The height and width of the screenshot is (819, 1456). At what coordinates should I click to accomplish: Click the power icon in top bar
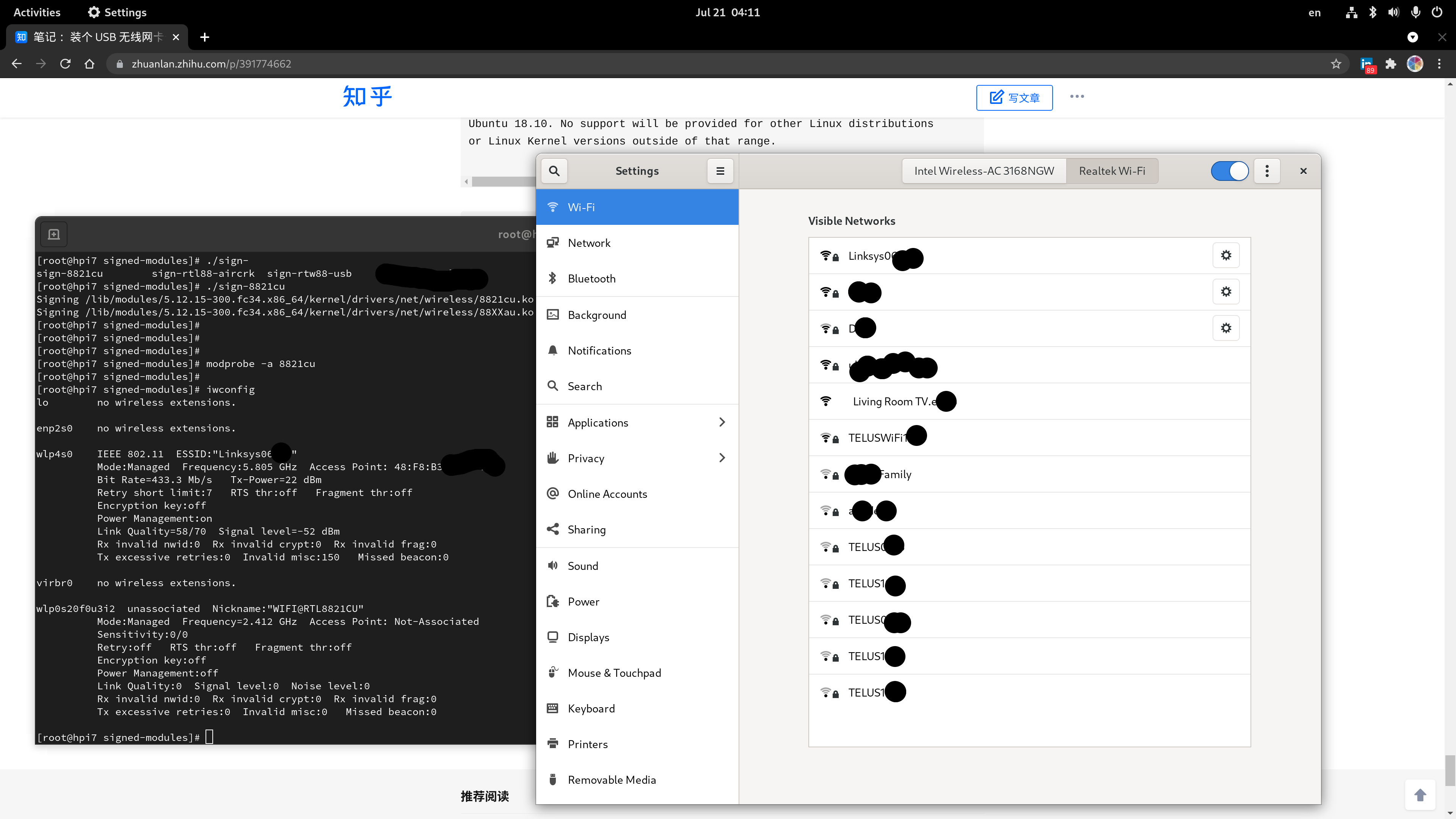(x=1436, y=13)
